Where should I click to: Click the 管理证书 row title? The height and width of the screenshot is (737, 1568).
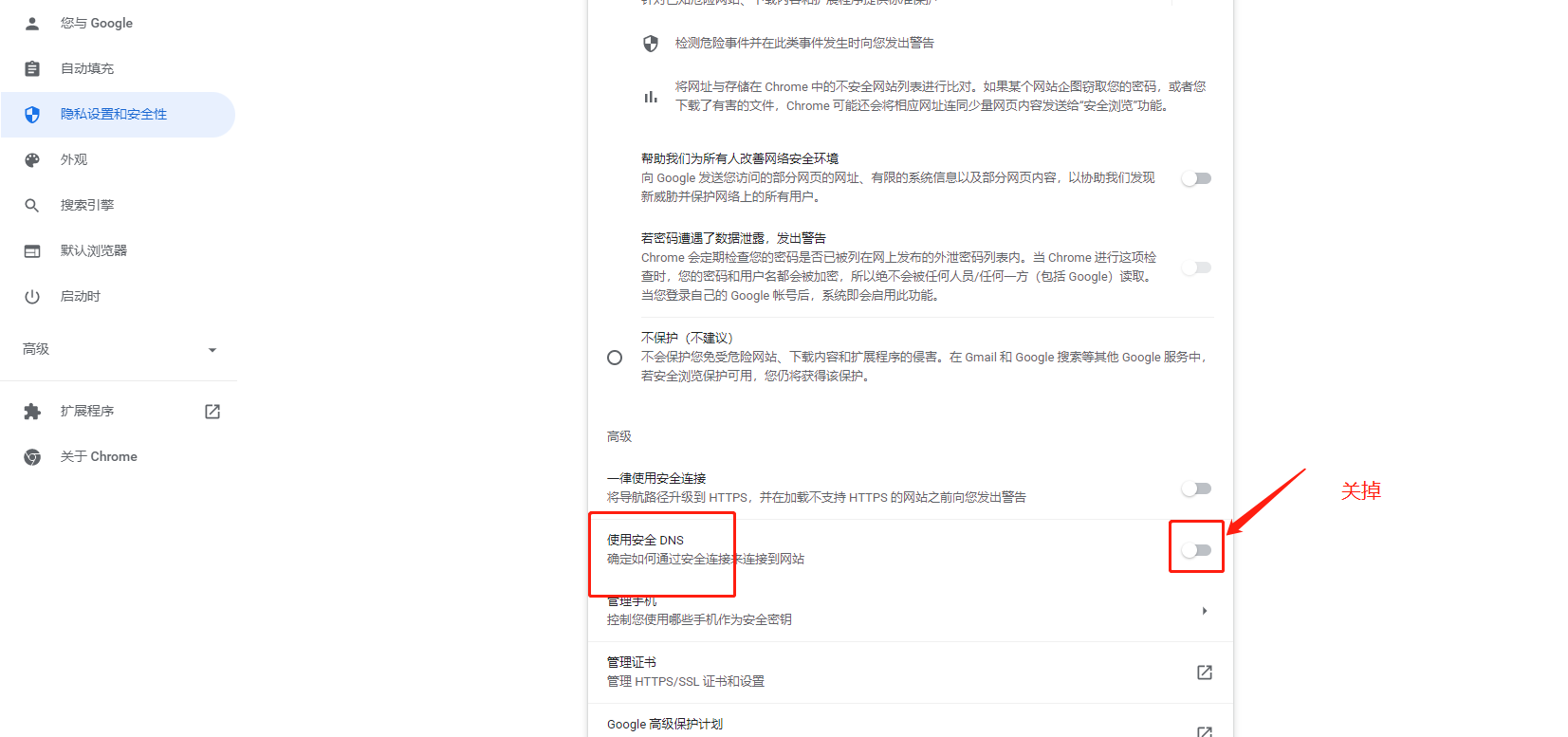[x=632, y=662]
